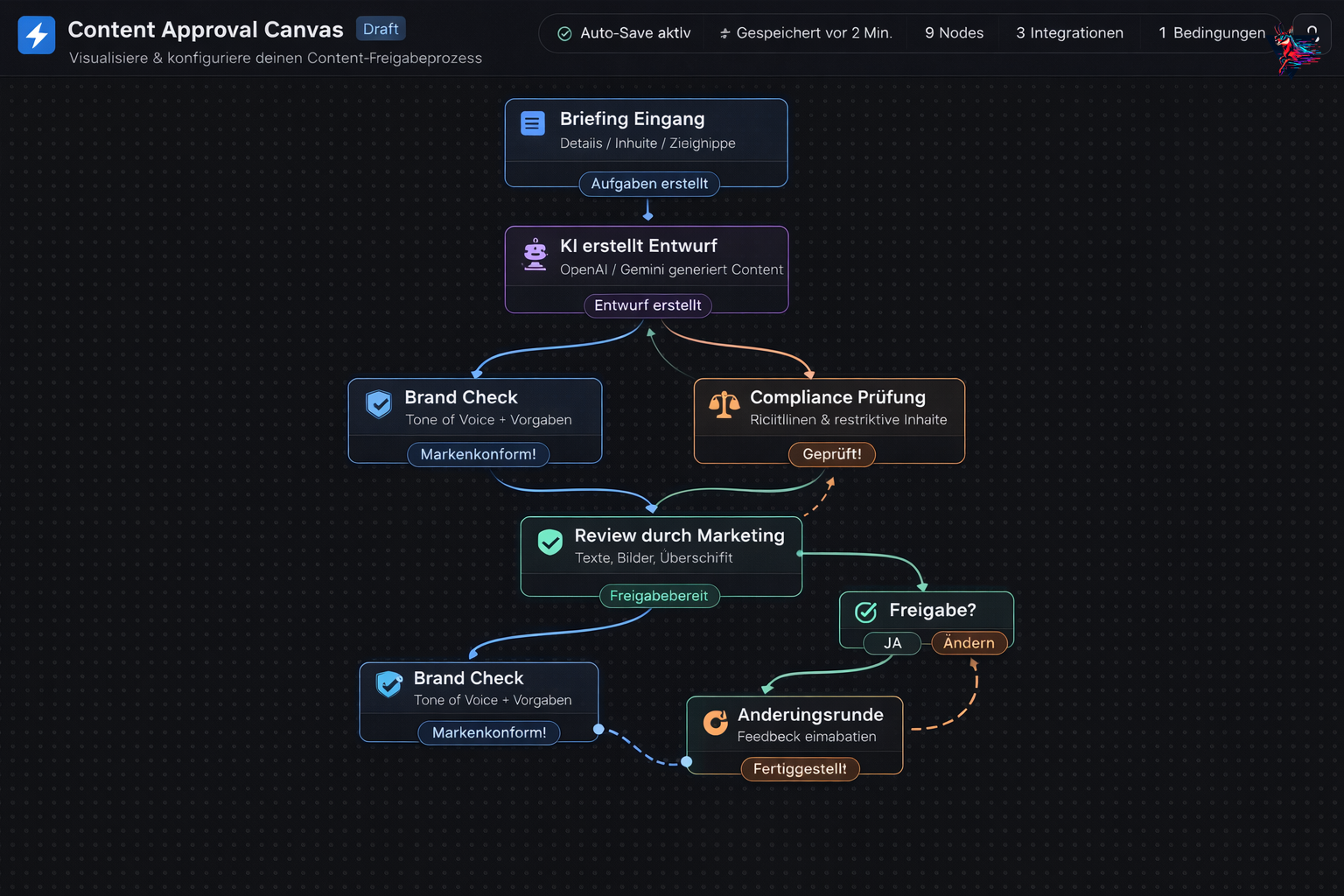Viewport: 1344px width, 896px height.
Task: Toggle the Markenkonform! status on lower Brand Check
Action: (489, 732)
